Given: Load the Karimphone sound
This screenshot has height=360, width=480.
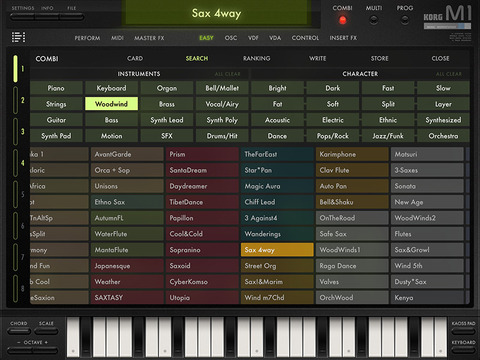Looking at the screenshot, I should point(352,154).
